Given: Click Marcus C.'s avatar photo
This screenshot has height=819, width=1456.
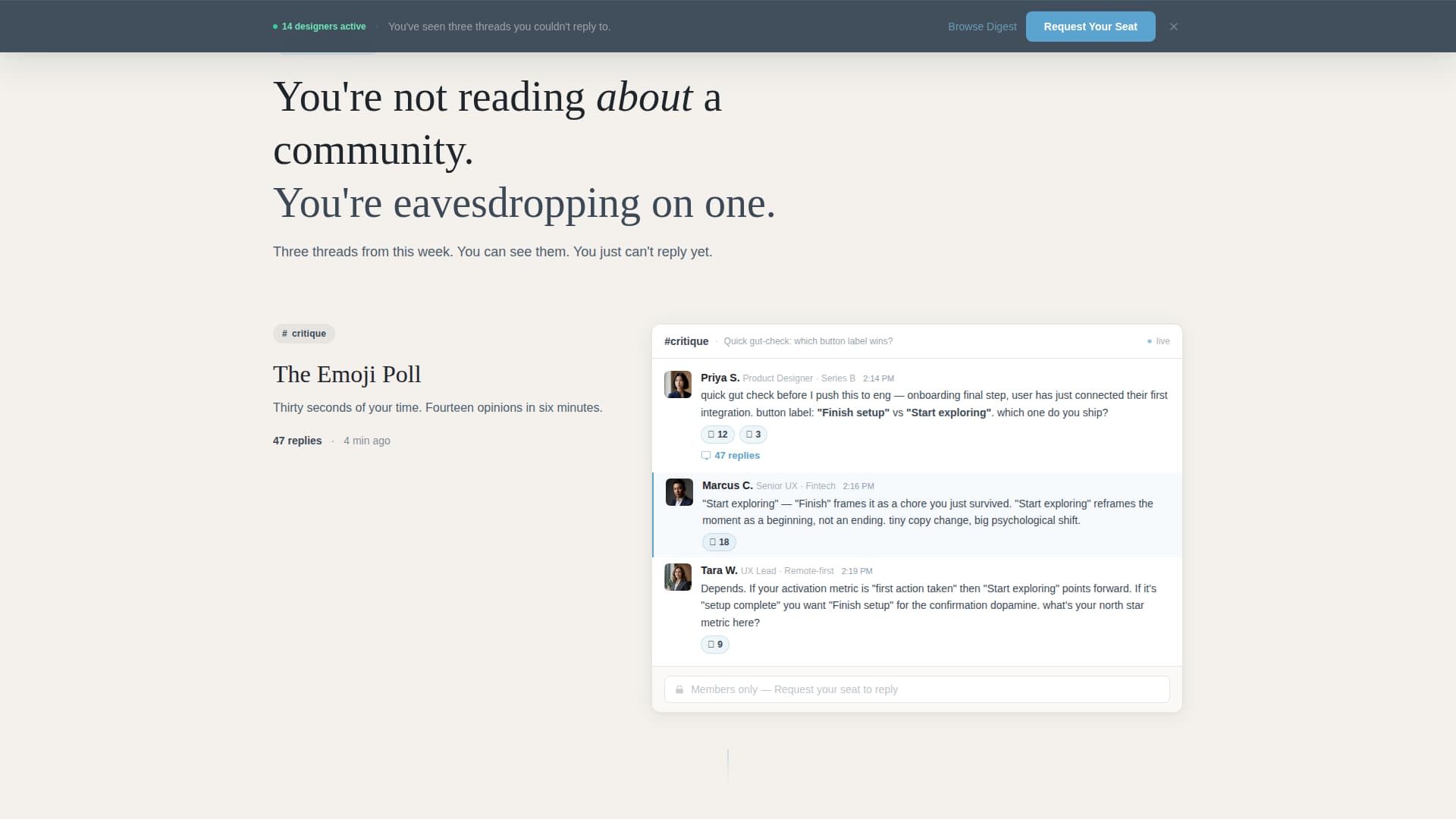Looking at the screenshot, I should [678, 491].
